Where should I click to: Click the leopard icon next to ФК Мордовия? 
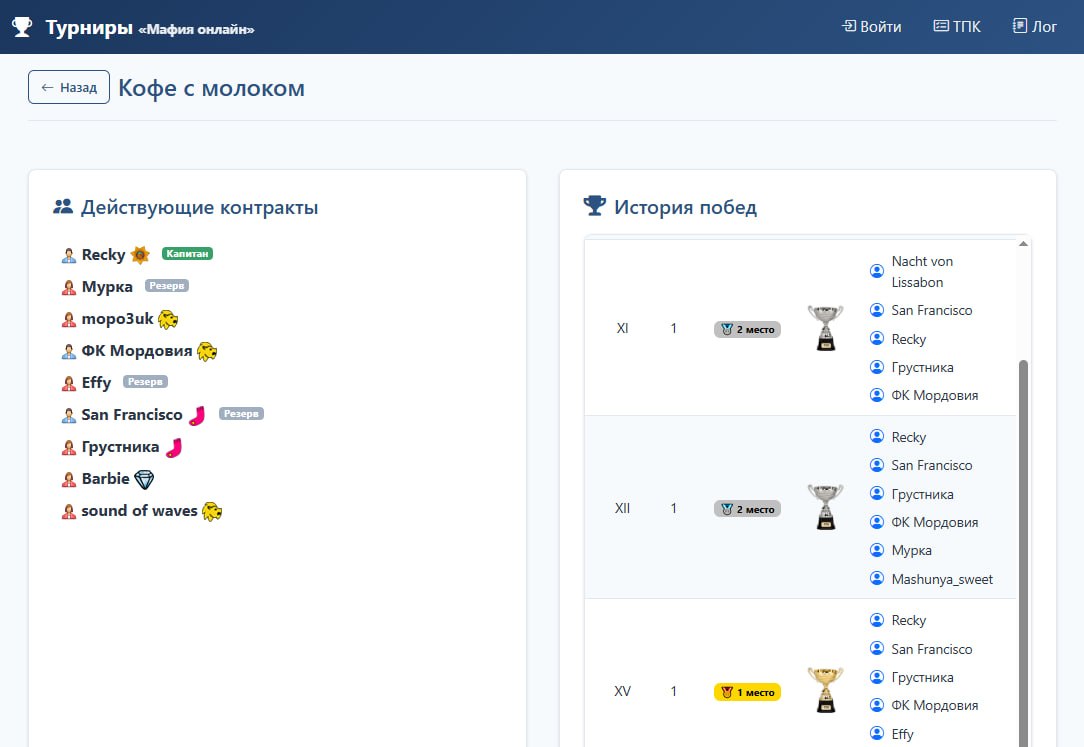[x=207, y=352]
